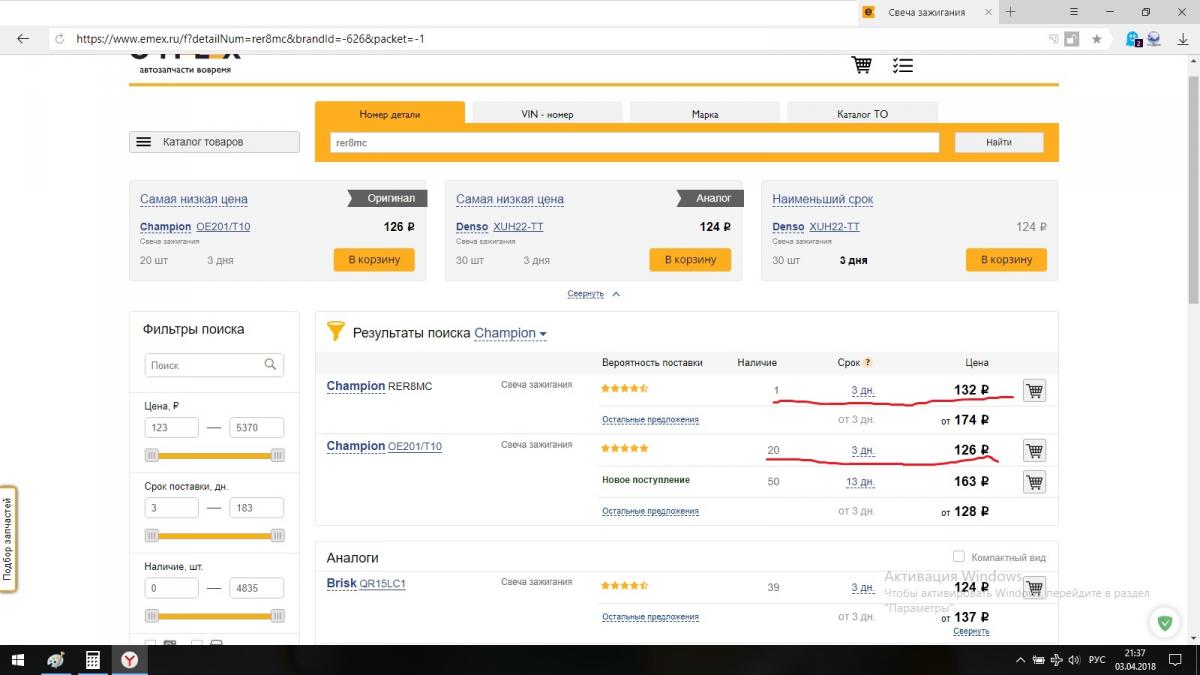The width and height of the screenshot is (1200, 675).
Task: Switch to the Марка tab
Action: (705, 114)
